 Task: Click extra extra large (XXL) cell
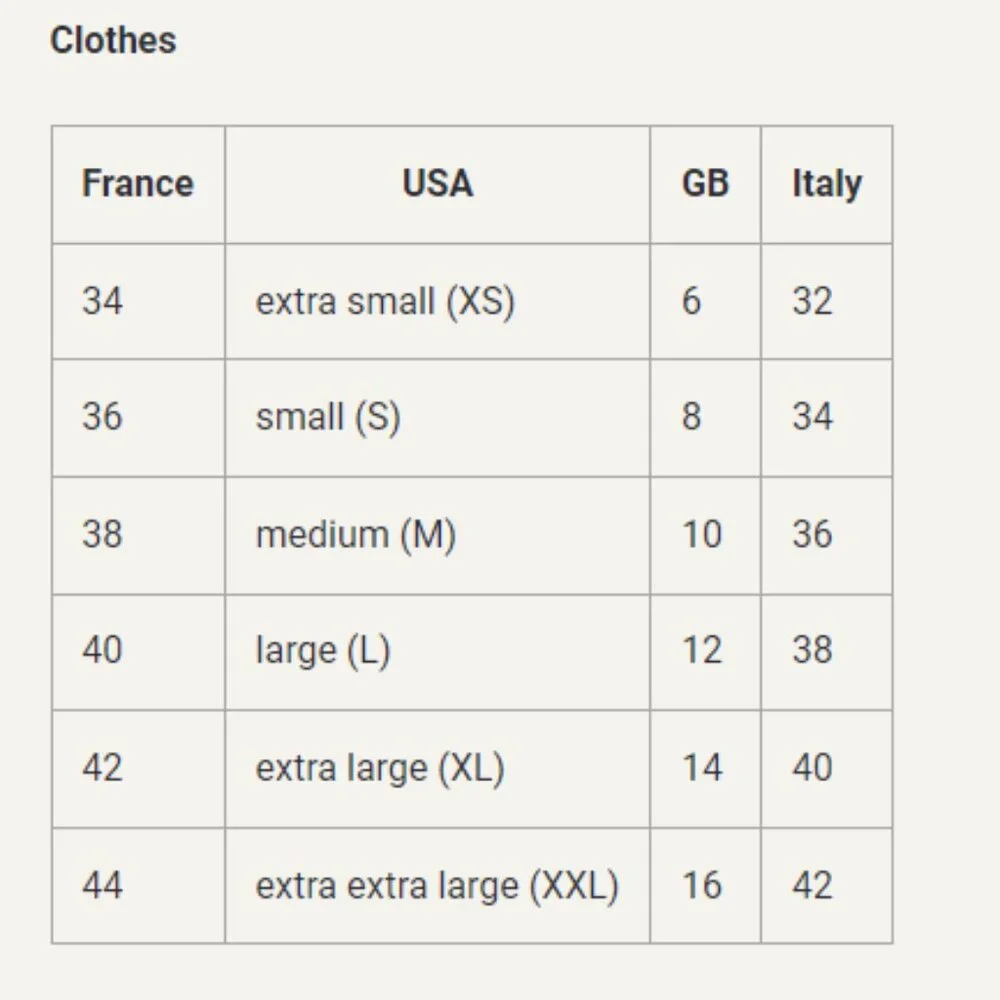[437, 885]
